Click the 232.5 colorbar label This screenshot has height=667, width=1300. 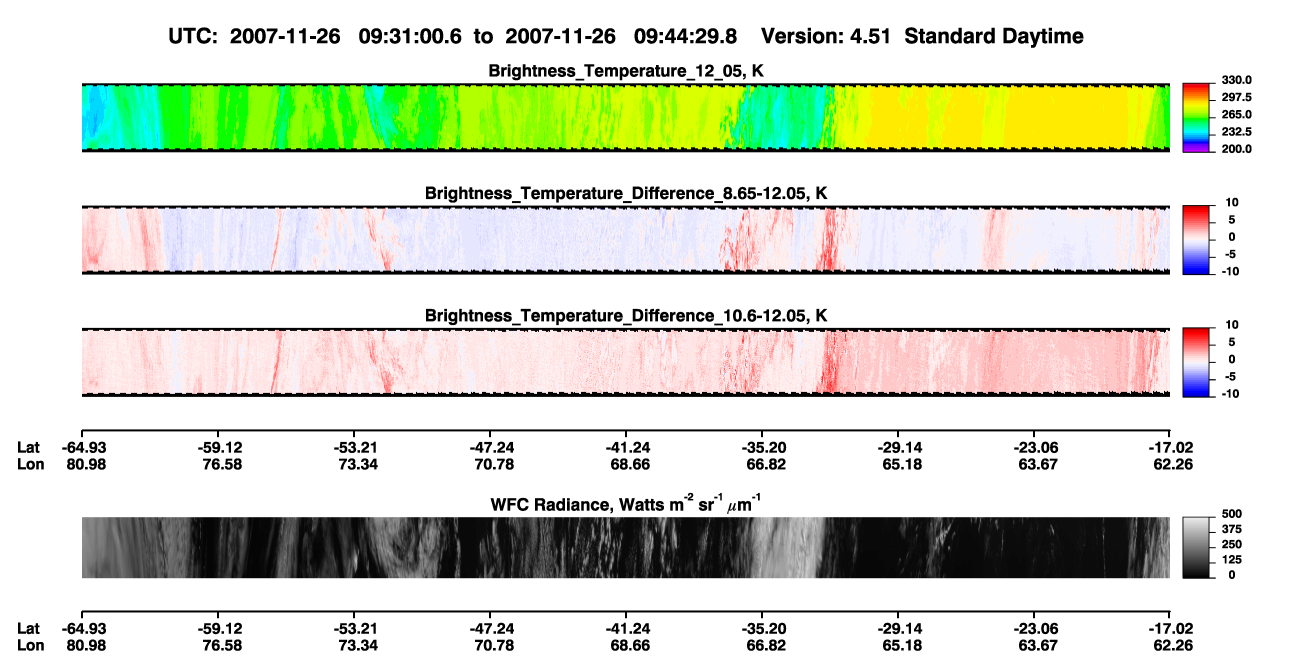click(x=1236, y=131)
